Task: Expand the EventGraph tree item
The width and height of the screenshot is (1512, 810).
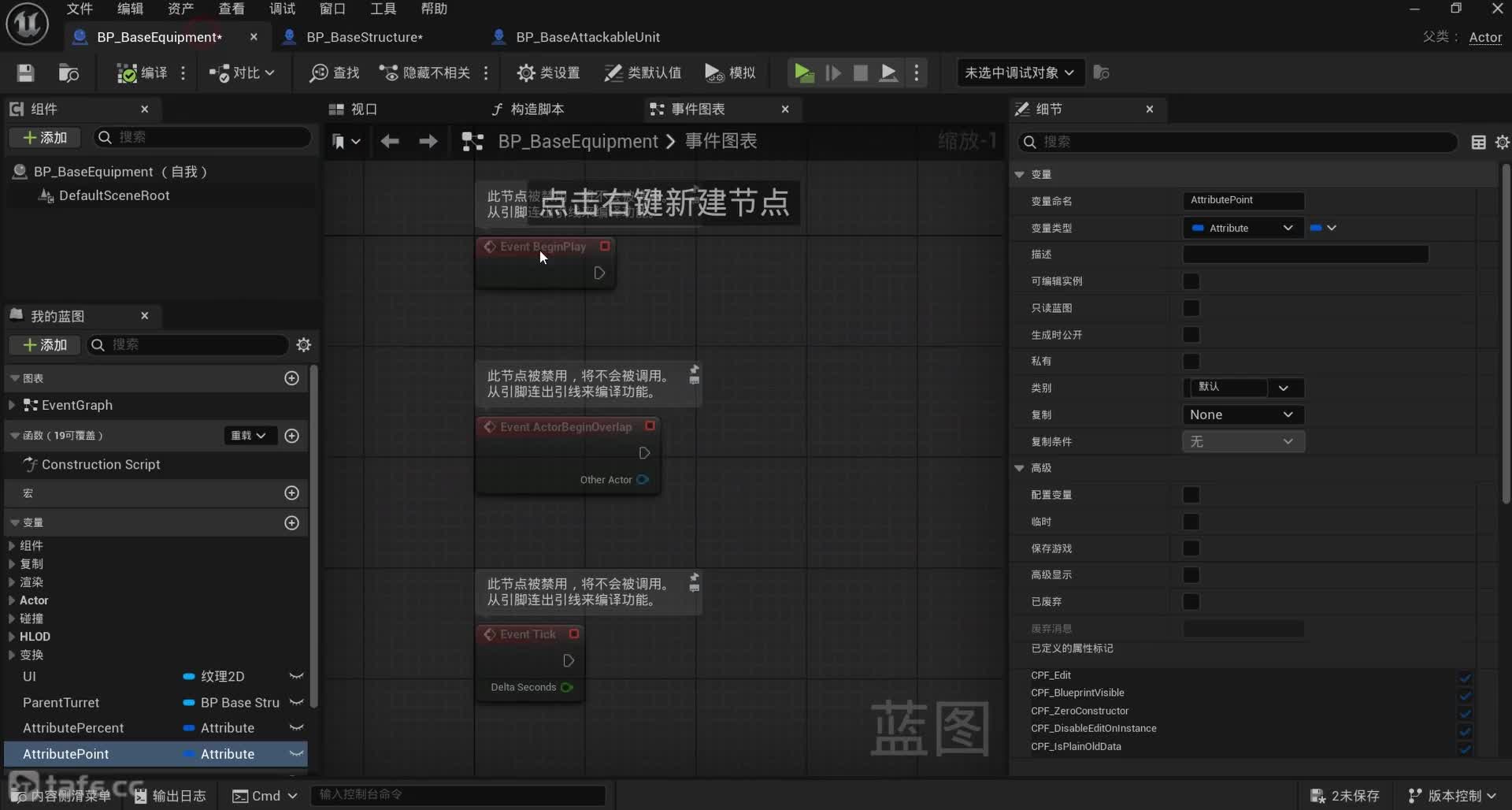Action: tap(12, 405)
